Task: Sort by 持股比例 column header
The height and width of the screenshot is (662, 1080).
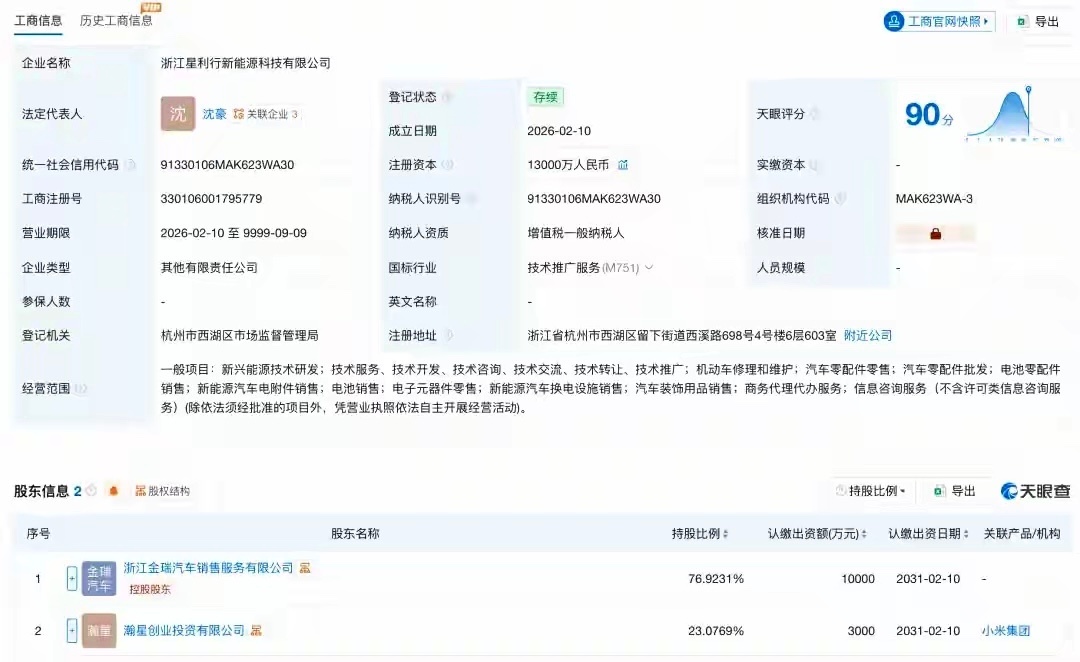Action: pos(700,534)
